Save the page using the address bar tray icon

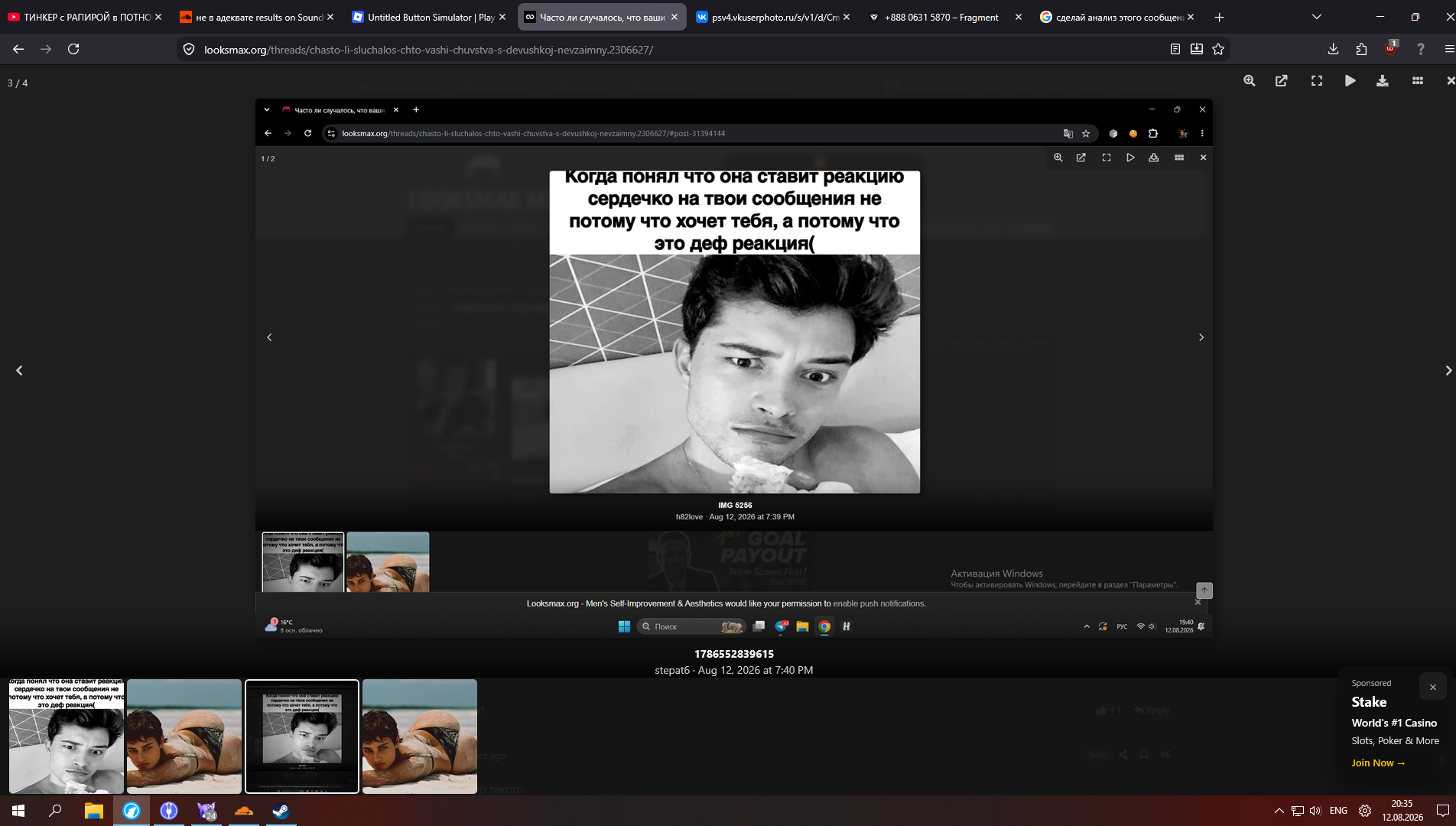coord(1197,49)
